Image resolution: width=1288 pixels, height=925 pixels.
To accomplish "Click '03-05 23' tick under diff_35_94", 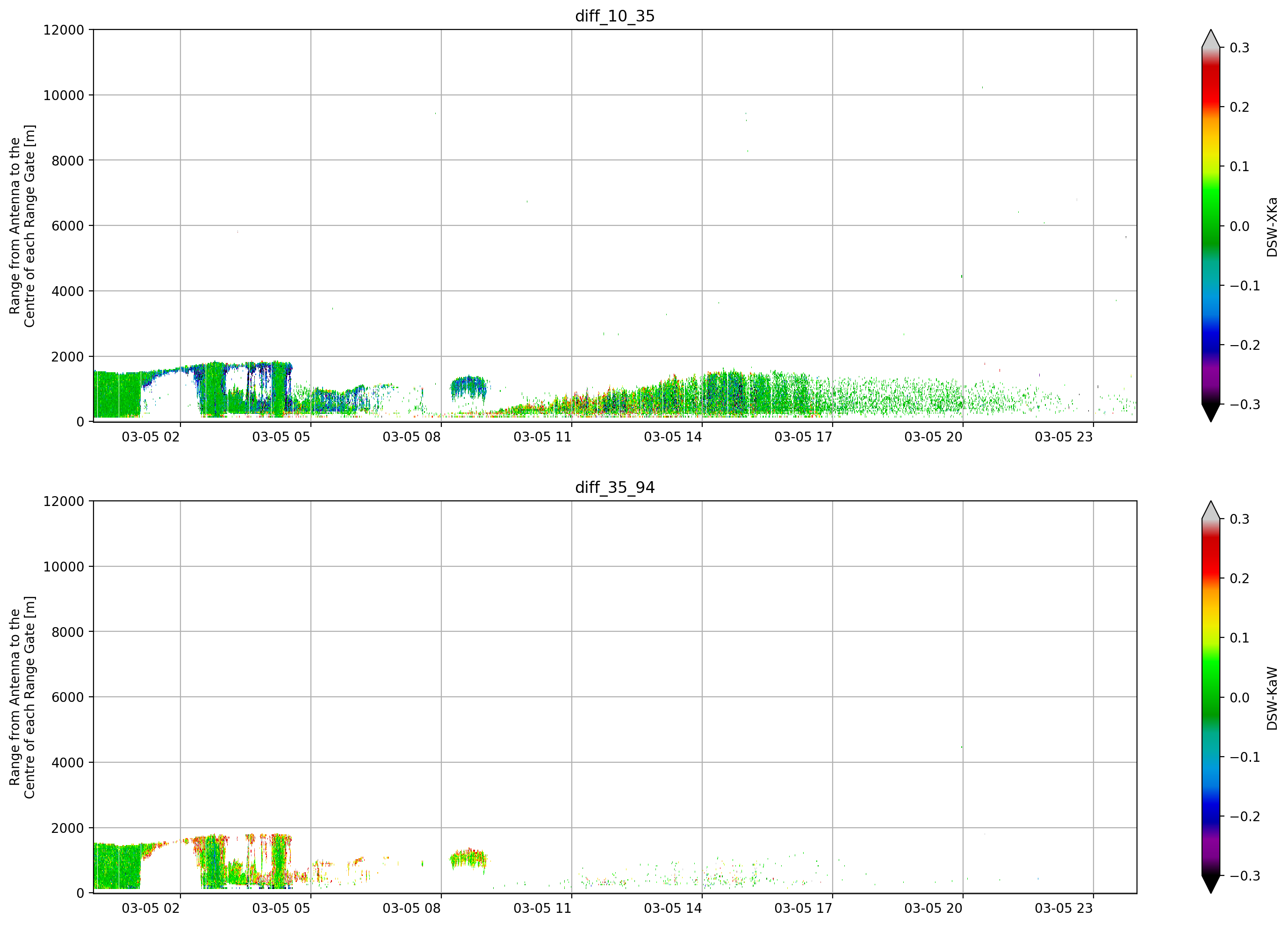I will coord(1064,908).
